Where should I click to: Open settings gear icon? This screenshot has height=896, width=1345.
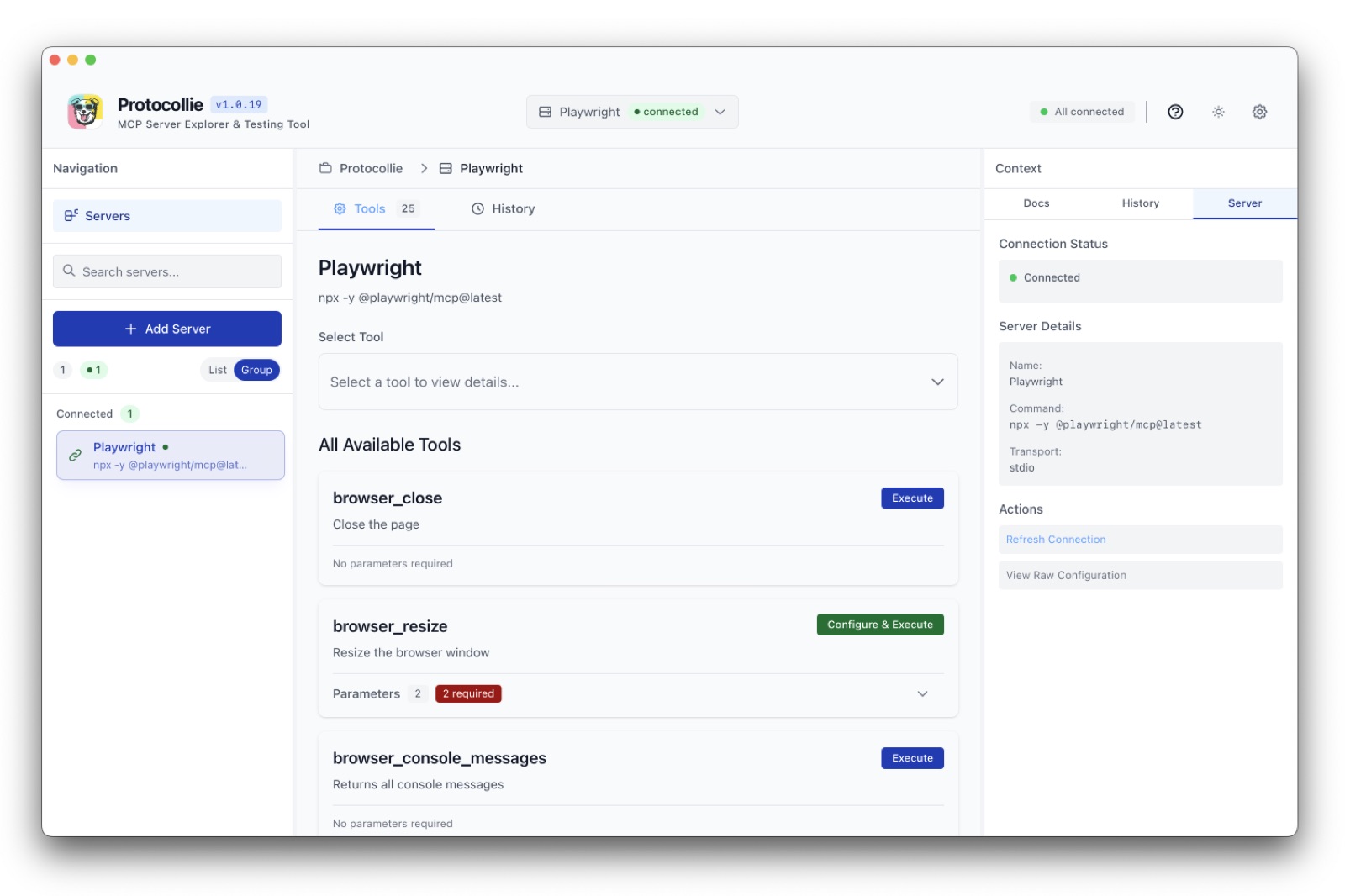(1259, 112)
